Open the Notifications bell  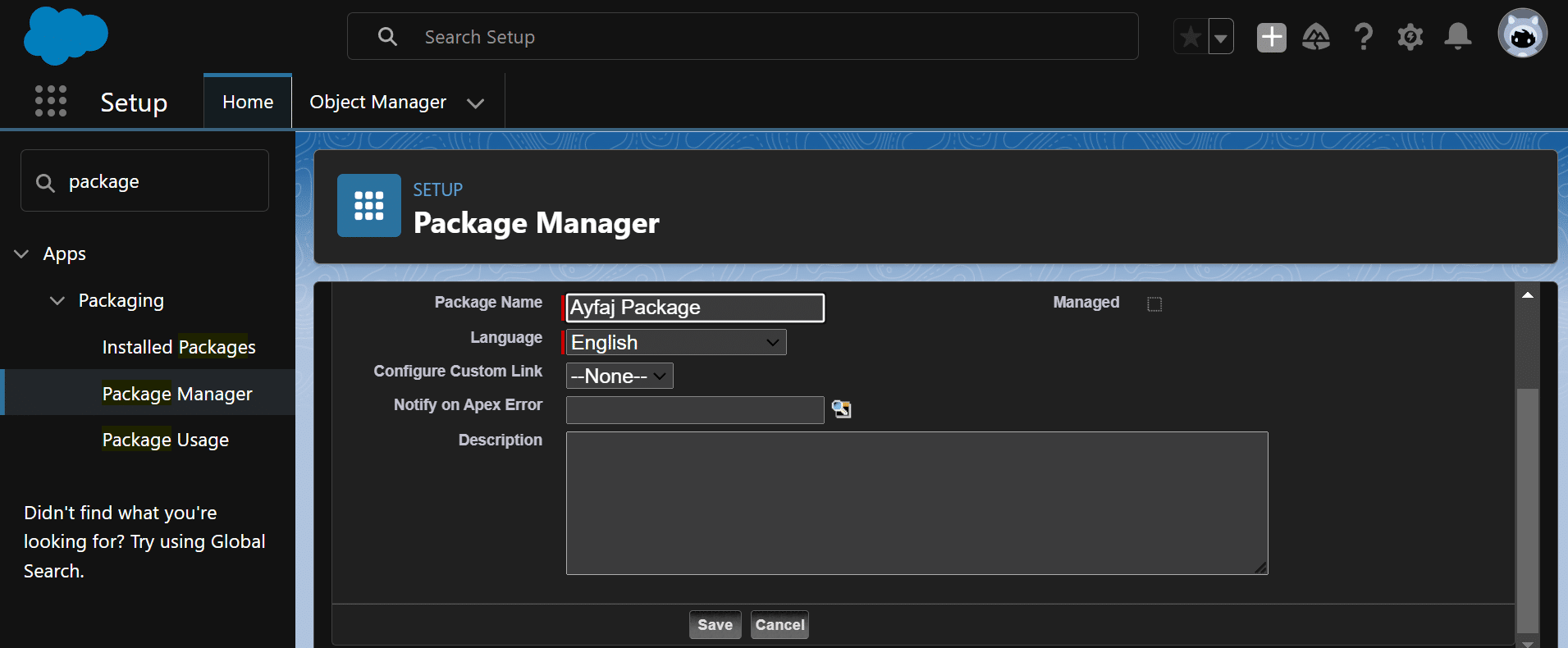click(x=1457, y=37)
